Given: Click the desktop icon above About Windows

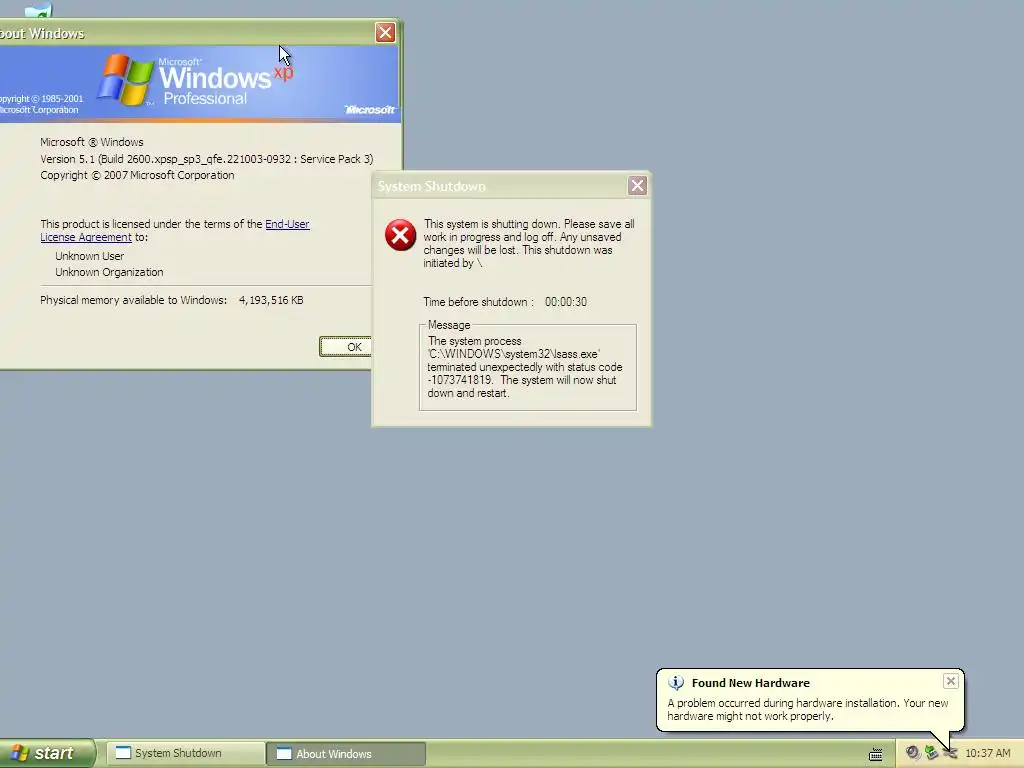Looking at the screenshot, I should tap(37, 10).
